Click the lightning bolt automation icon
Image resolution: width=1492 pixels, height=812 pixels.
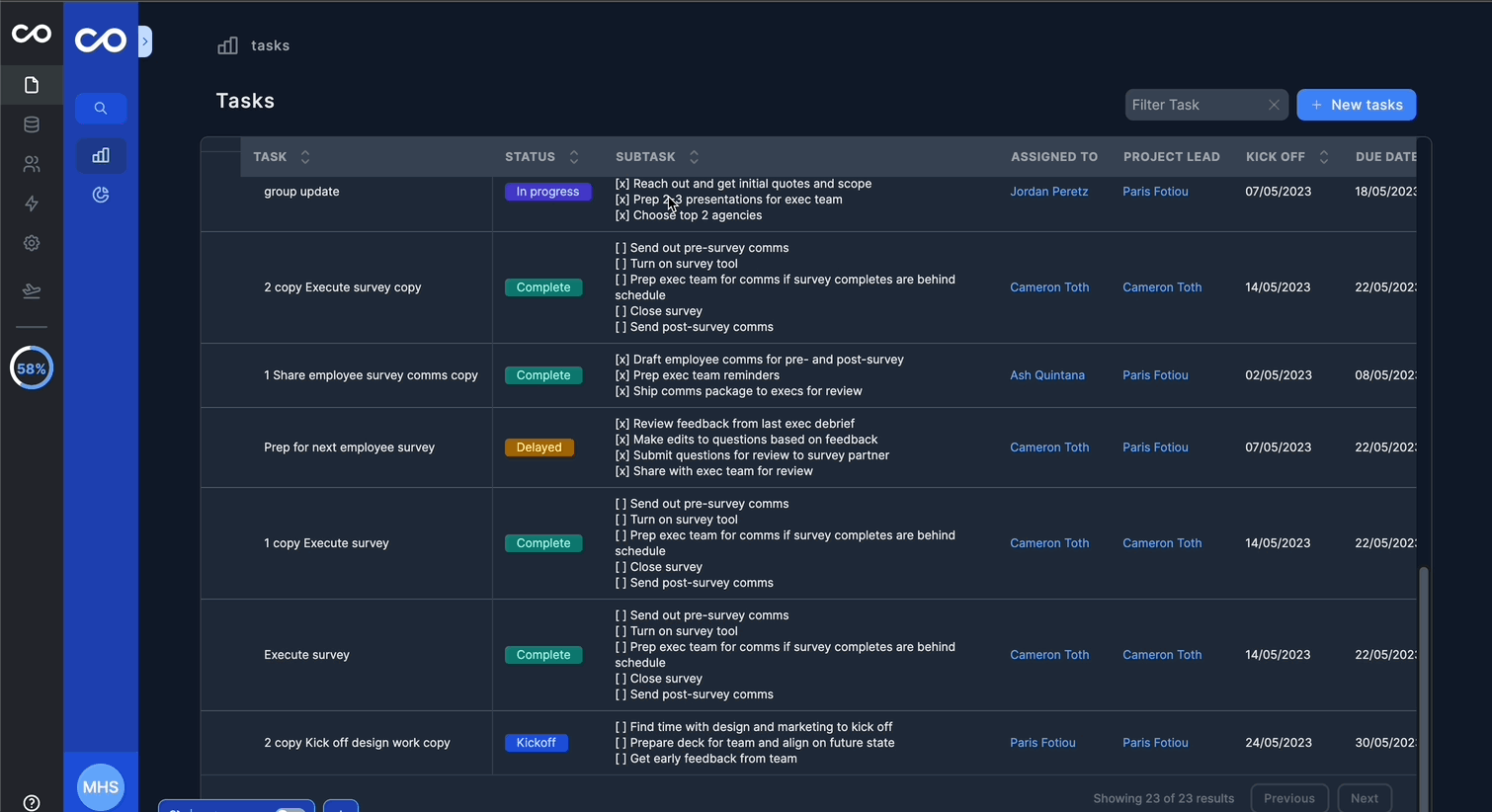32,203
